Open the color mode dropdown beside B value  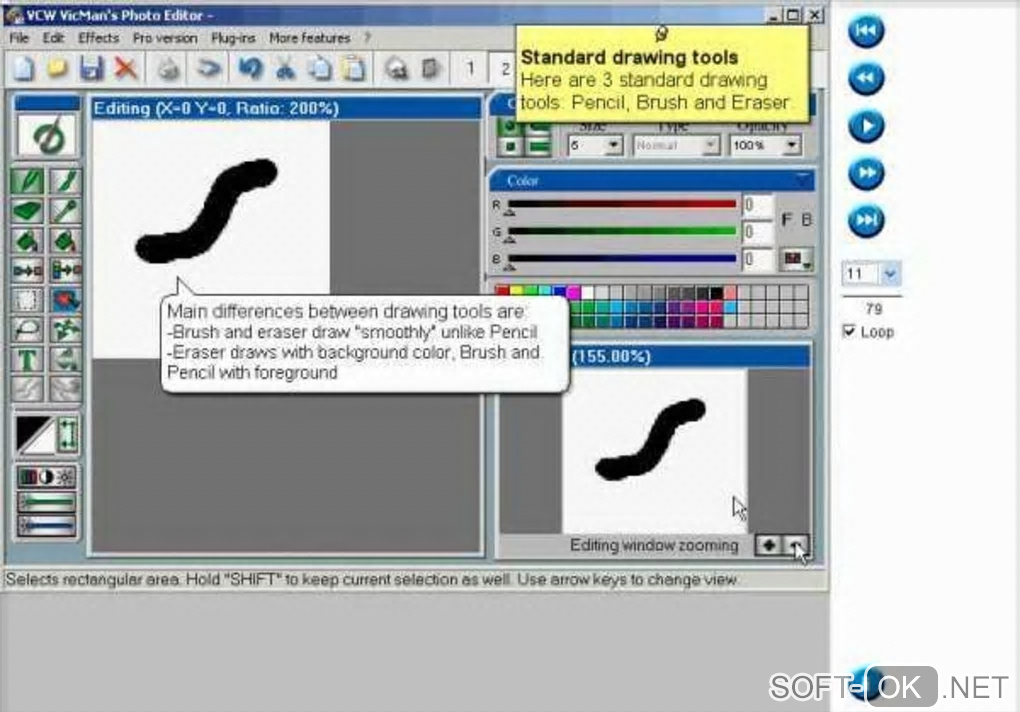pos(797,259)
